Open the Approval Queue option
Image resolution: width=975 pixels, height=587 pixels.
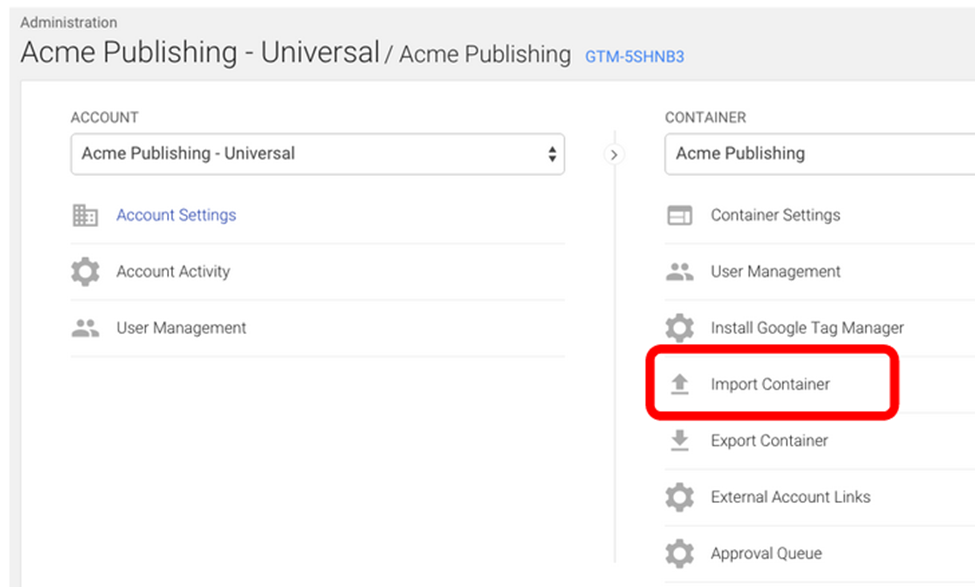click(x=766, y=553)
